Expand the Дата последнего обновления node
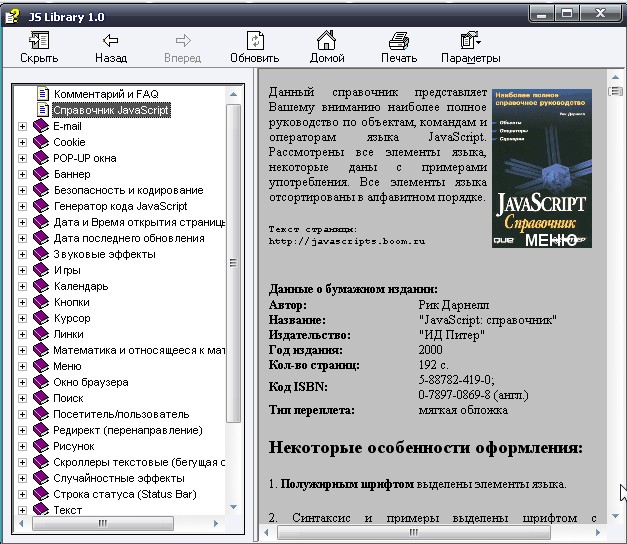Image resolution: width=627 pixels, height=544 pixels. [x=22, y=238]
